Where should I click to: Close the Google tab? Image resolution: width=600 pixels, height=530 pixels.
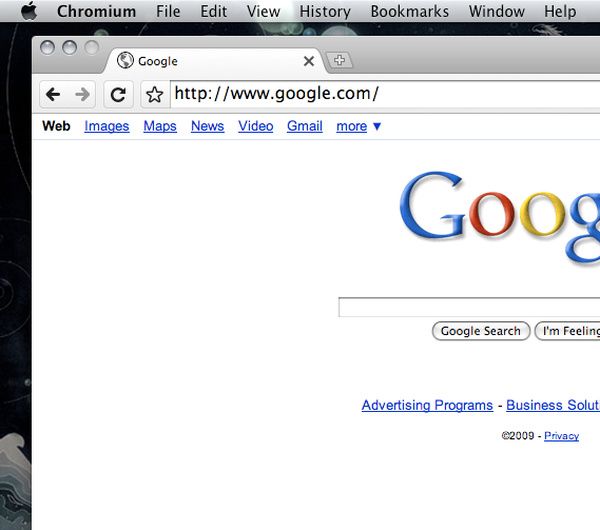click(309, 61)
